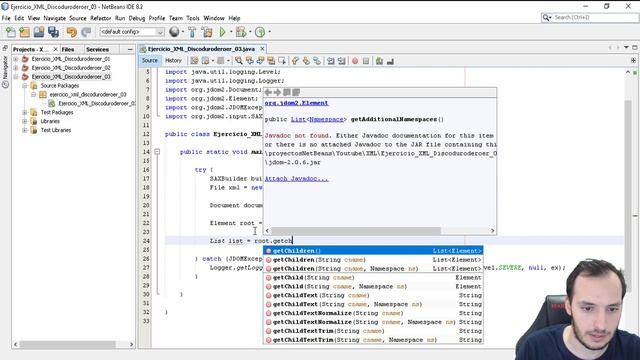Image resolution: width=640 pixels, height=360 pixels.
Task: Toggle highlight search icon
Action: (271, 61)
